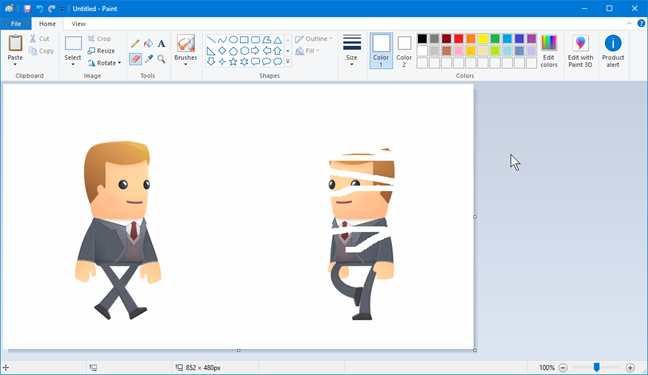Click the Product alert button
This screenshot has height=375, width=648.
(x=613, y=51)
